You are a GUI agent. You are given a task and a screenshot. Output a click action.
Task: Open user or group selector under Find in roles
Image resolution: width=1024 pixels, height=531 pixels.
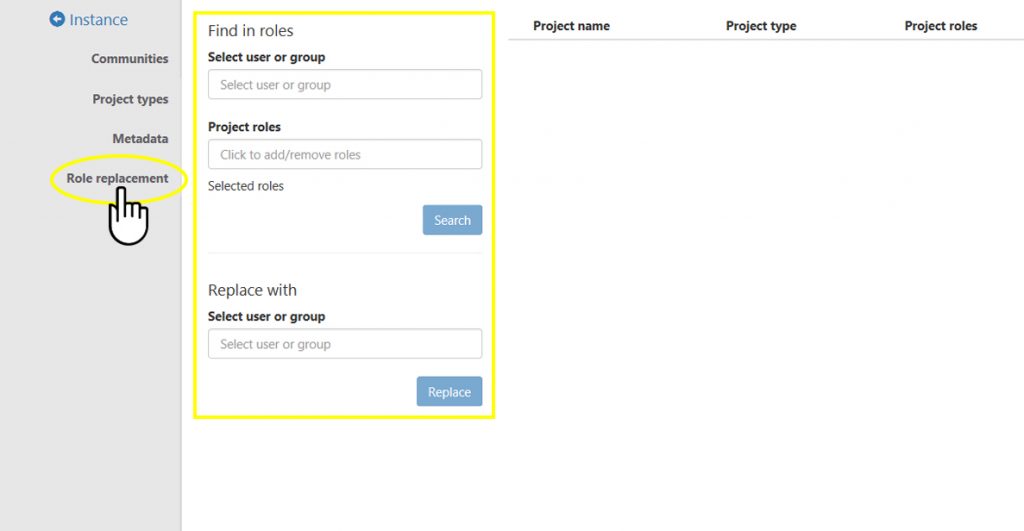point(345,85)
